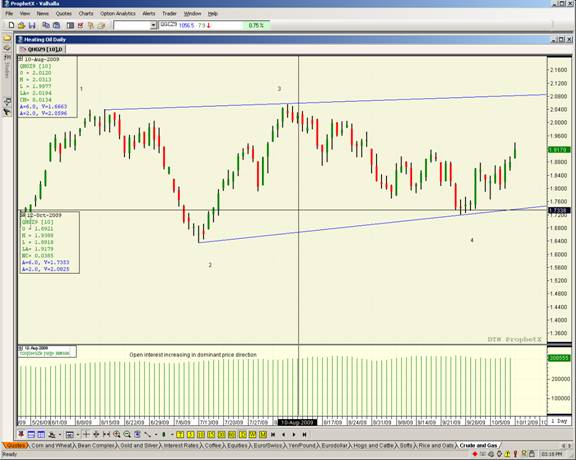Click the four-way move arrows icon
Viewport: 576px width, 460px height.
(96, 435)
